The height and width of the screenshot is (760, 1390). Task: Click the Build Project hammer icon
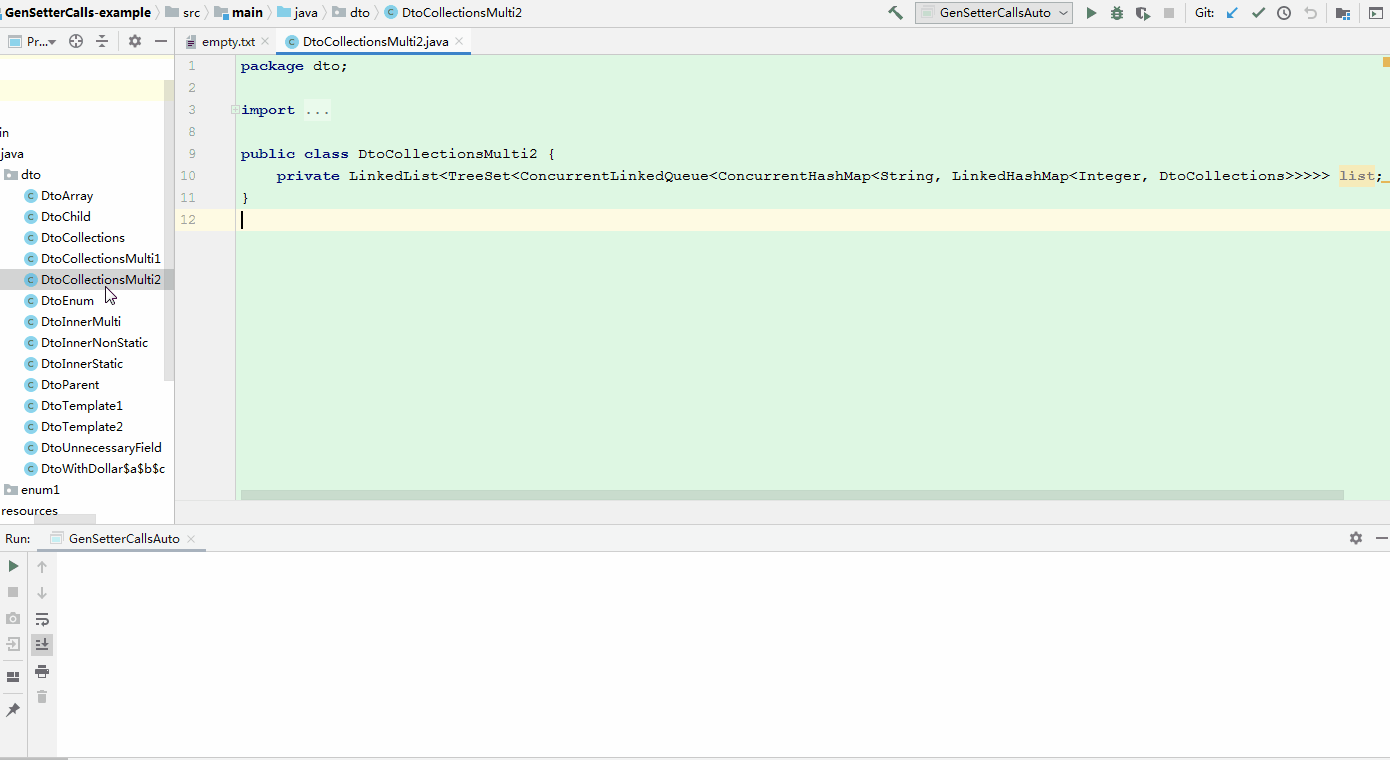895,13
